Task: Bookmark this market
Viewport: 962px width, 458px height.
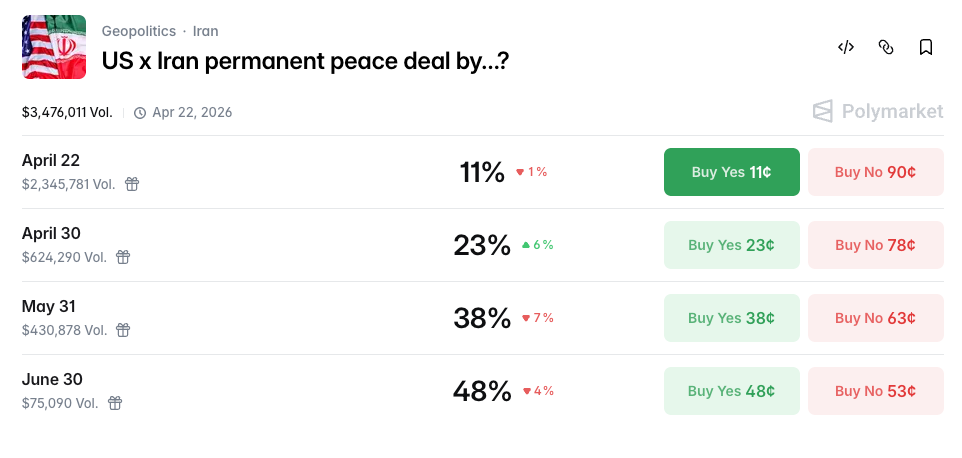Action: click(x=925, y=47)
